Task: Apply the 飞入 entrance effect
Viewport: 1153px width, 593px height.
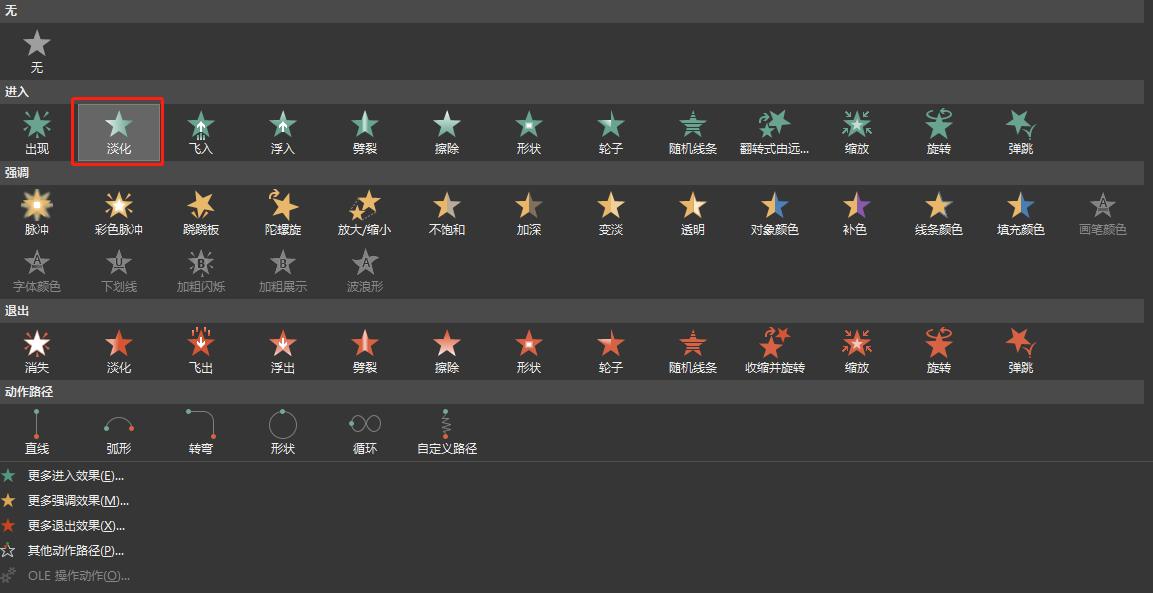Action: 200,131
